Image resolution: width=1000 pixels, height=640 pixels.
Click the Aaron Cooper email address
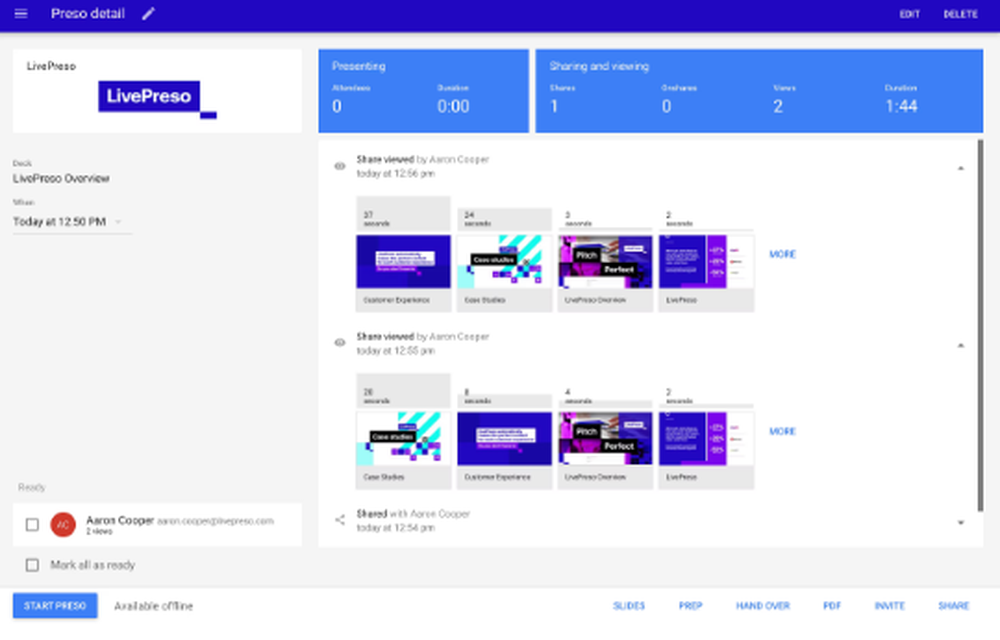(216, 521)
